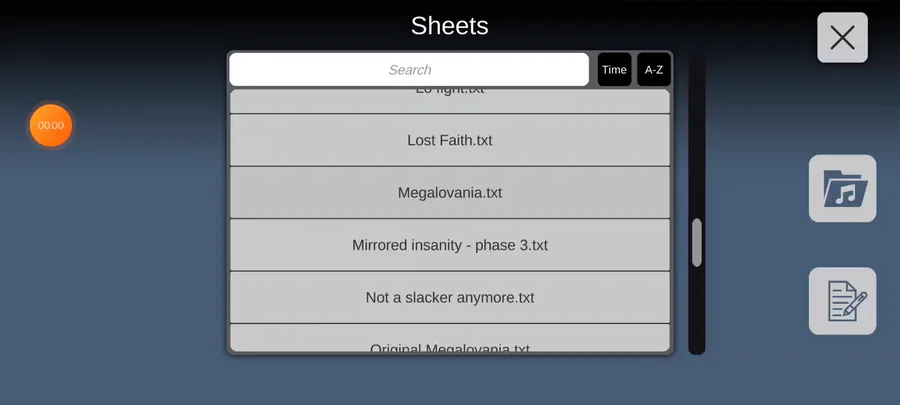Open the sheet editor pencil icon
900x405 pixels.
tap(842, 301)
